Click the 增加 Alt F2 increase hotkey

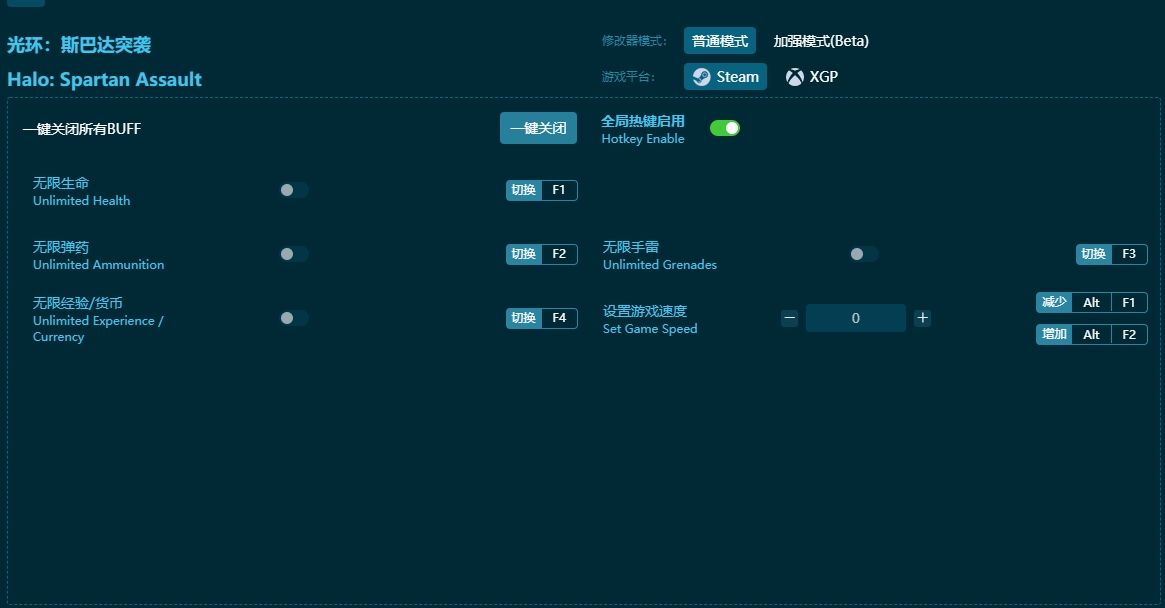tap(1092, 334)
